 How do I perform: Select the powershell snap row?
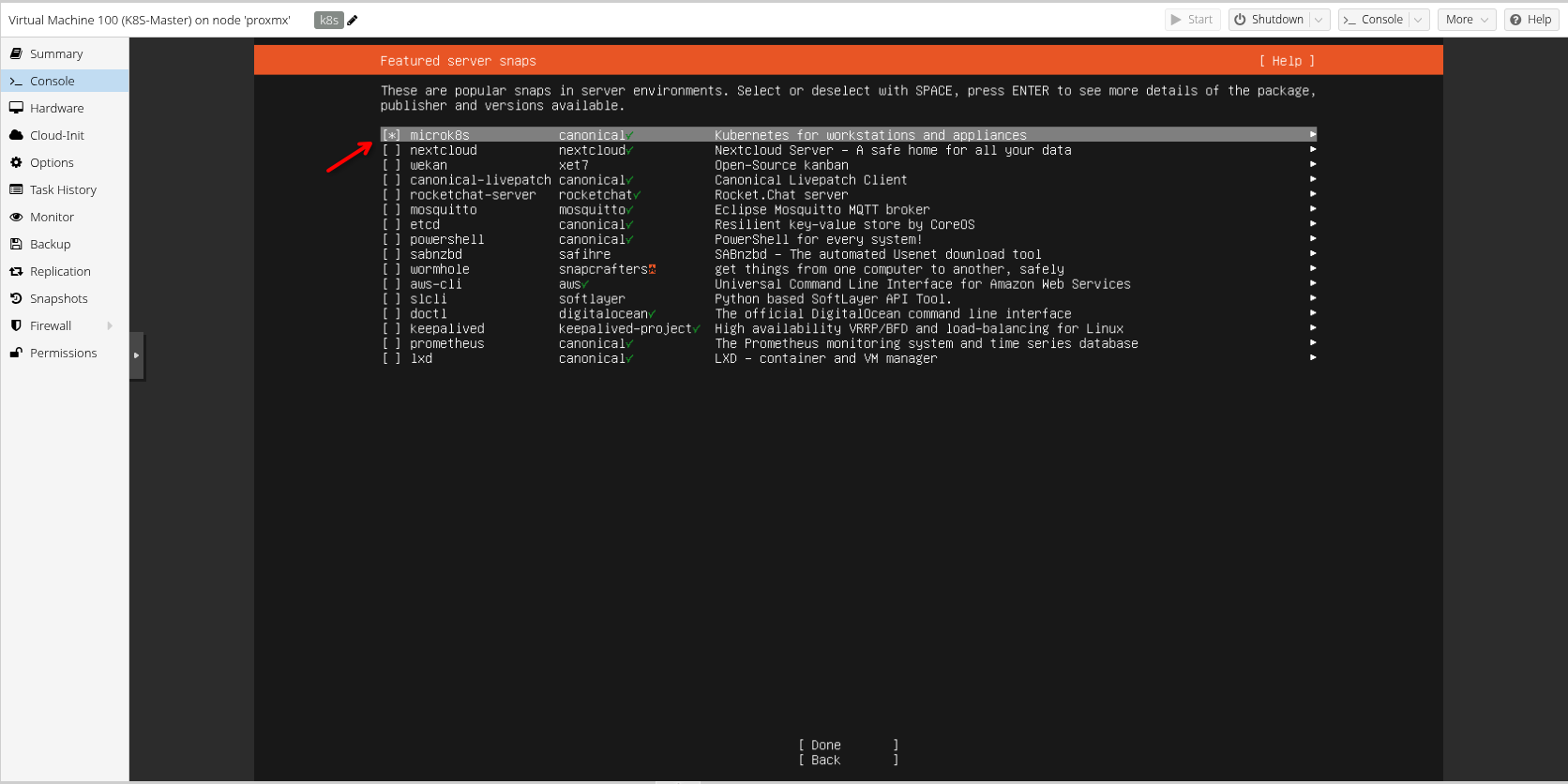point(849,239)
